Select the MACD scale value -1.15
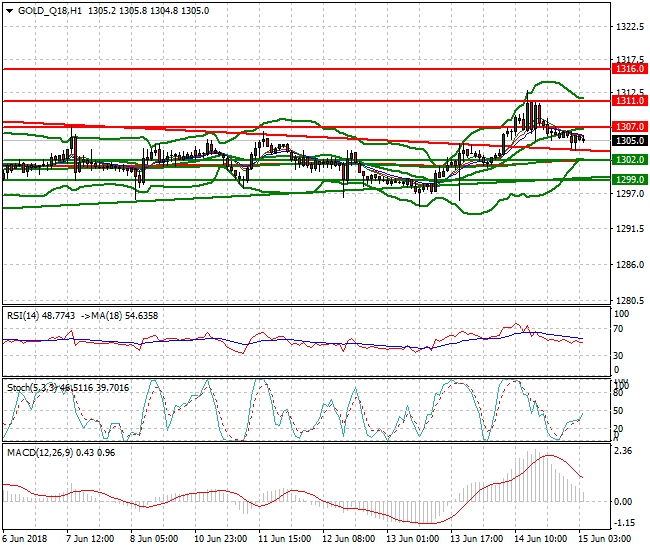 (x=624, y=523)
